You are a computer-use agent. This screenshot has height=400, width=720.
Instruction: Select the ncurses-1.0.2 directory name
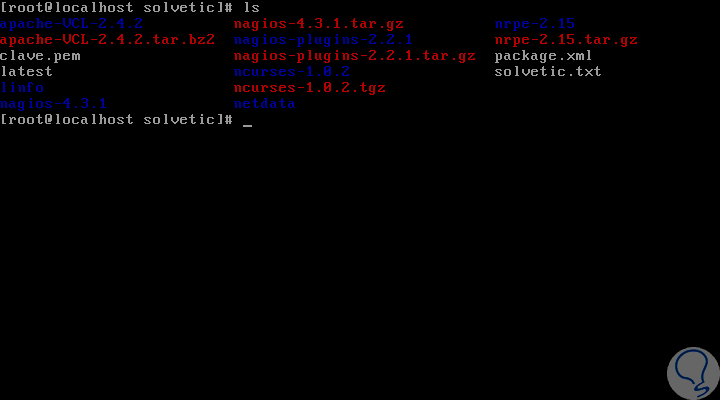coord(292,72)
